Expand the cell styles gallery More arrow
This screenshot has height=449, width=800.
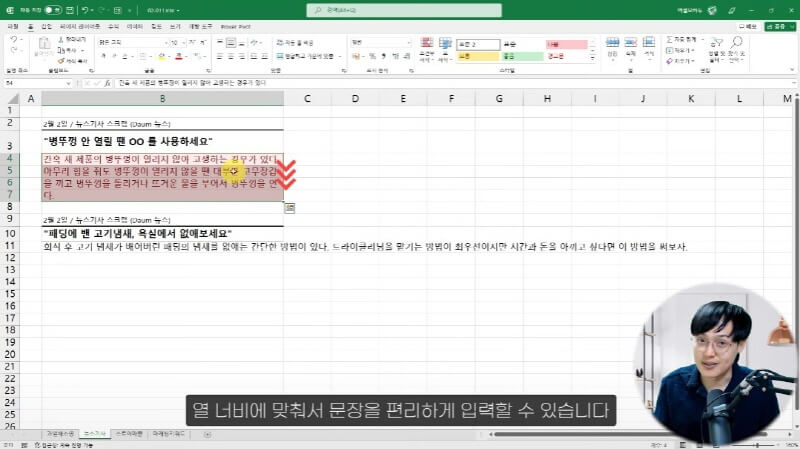click(592, 58)
